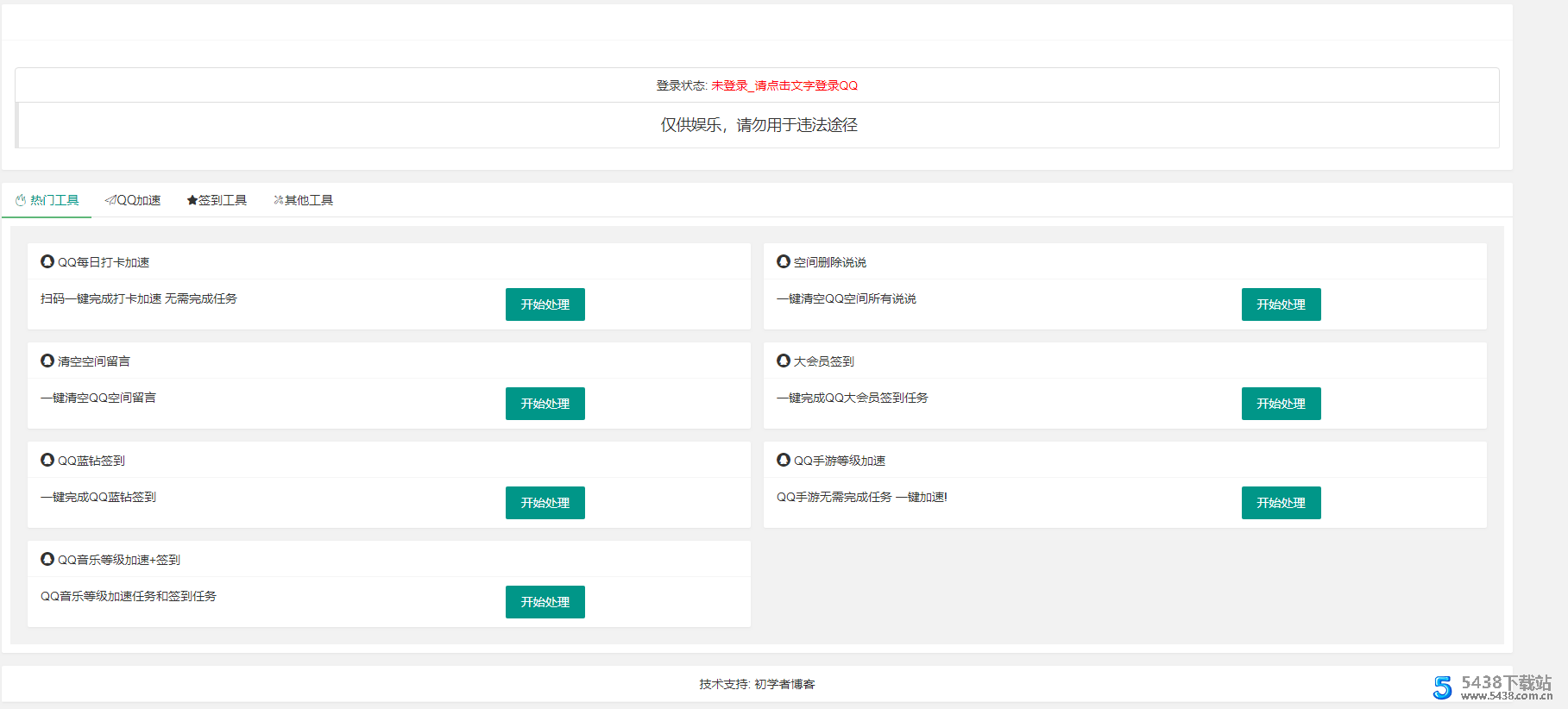The width and height of the screenshot is (1568, 709).
Task: Click the QQ penguin icon beside QQ音乐等级加速+签到
Action: coord(47,559)
